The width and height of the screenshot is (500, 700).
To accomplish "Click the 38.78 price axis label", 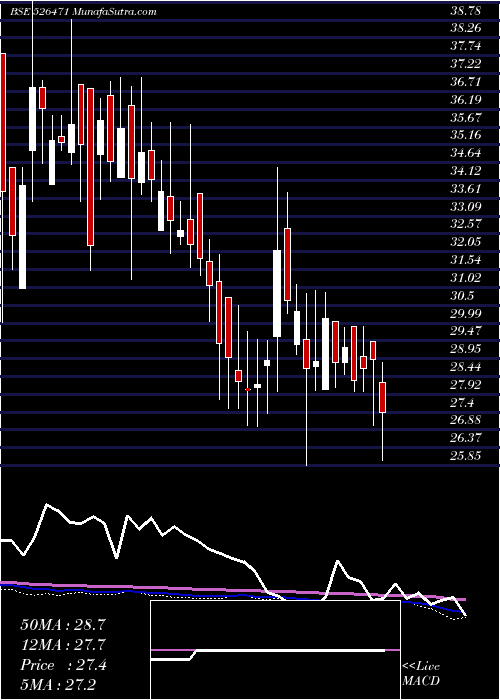I will (x=465, y=10).
